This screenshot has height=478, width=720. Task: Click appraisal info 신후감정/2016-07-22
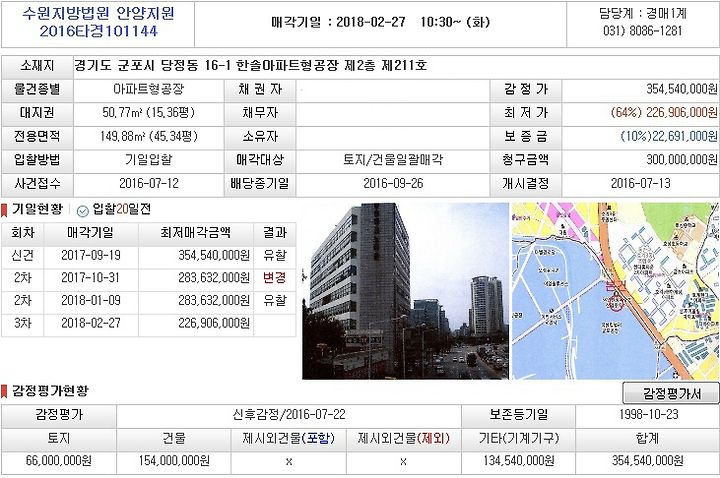289,415
